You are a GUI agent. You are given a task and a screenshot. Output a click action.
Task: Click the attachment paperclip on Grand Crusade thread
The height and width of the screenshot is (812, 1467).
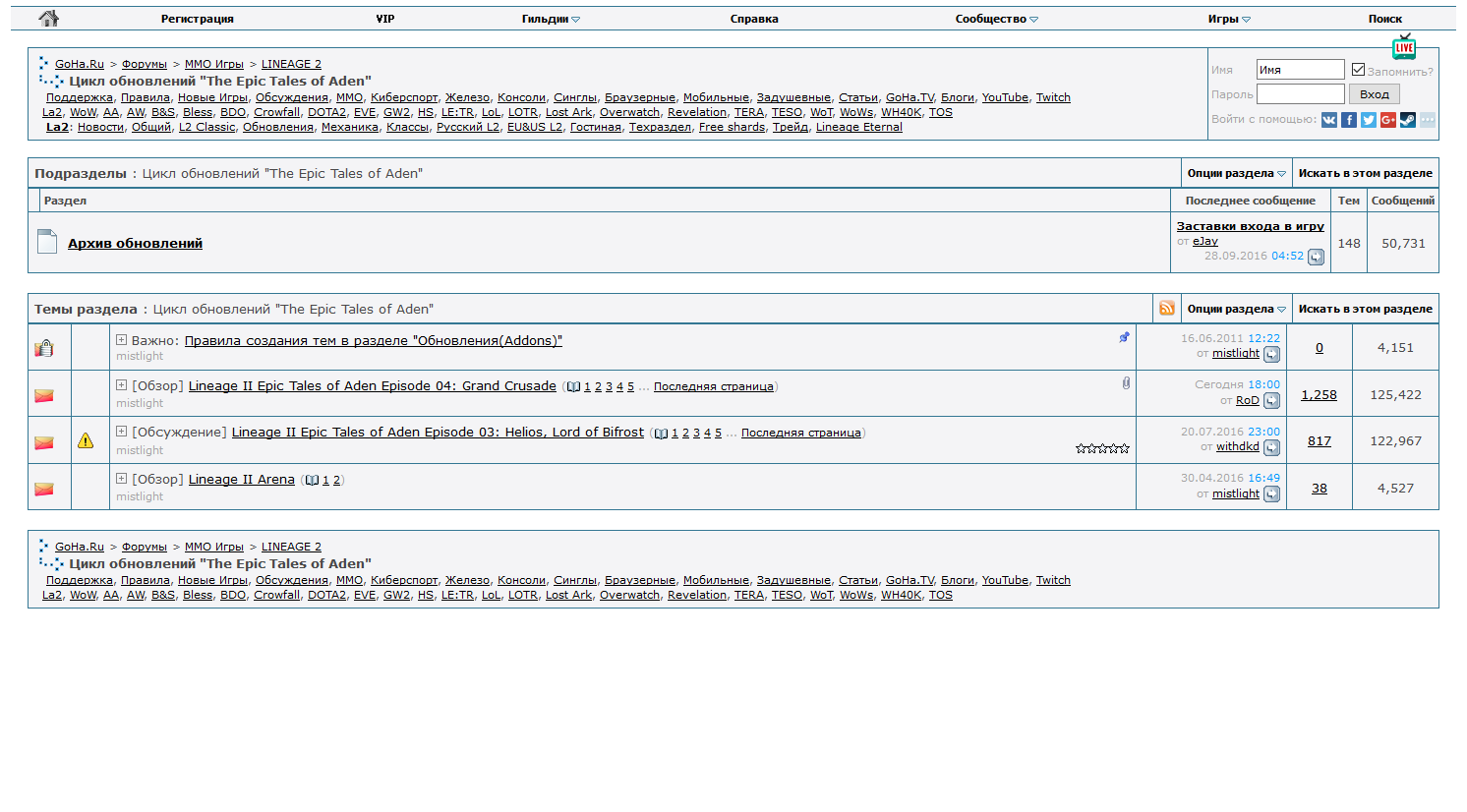pos(1126,383)
